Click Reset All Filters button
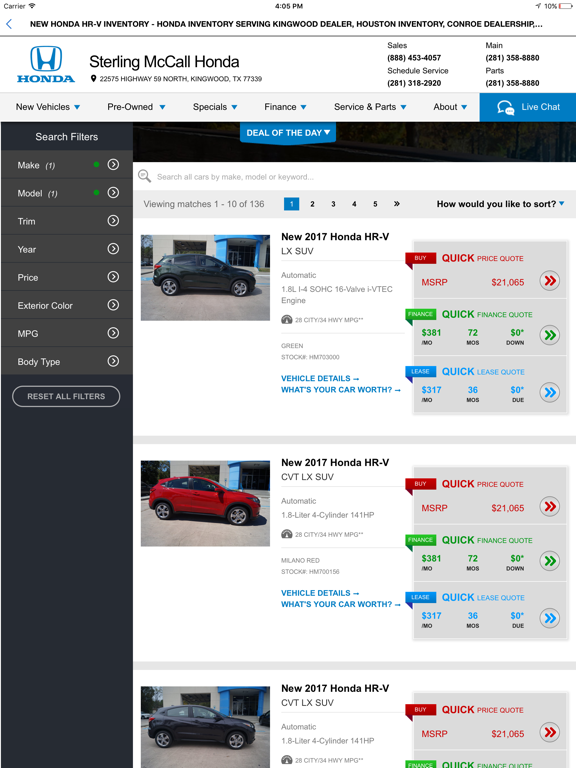Image resolution: width=576 pixels, height=768 pixels. click(66, 396)
